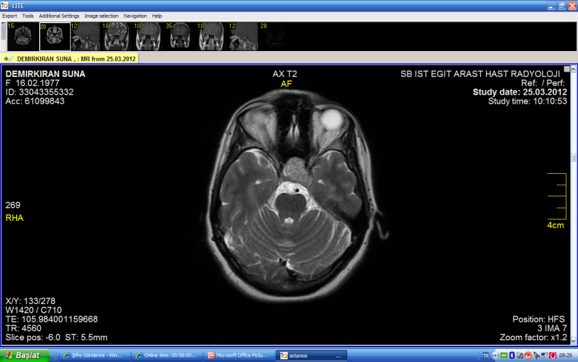The width and height of the screenshot is (578, 362).
Task: Open the Tools menu
Action: click(28, 16)
